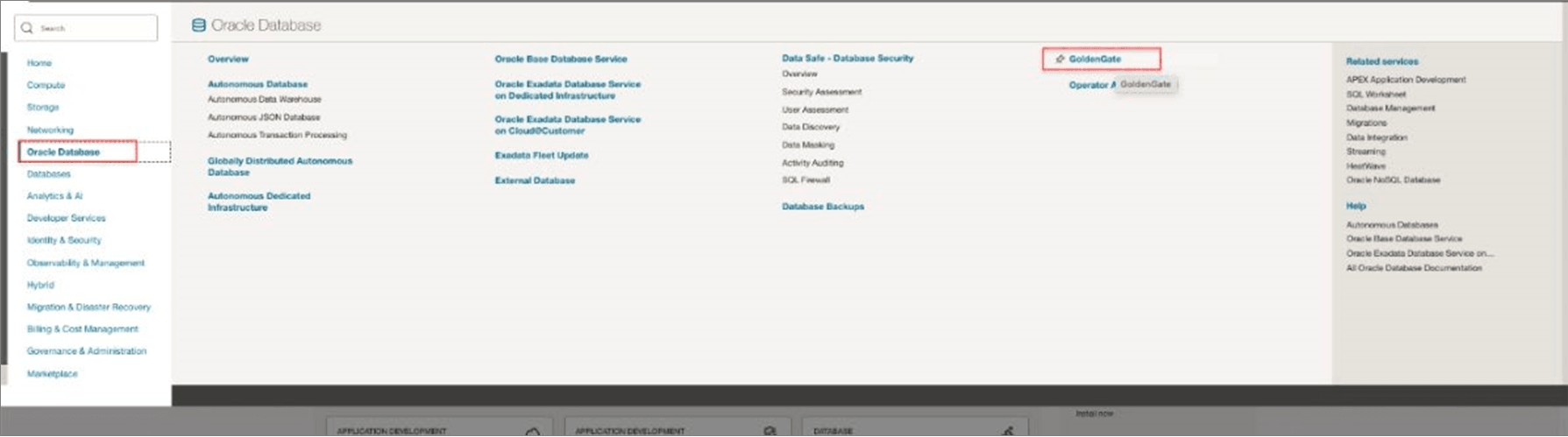Select Developer Services in the menu
1568x437 pixels.
pos(66,218)
